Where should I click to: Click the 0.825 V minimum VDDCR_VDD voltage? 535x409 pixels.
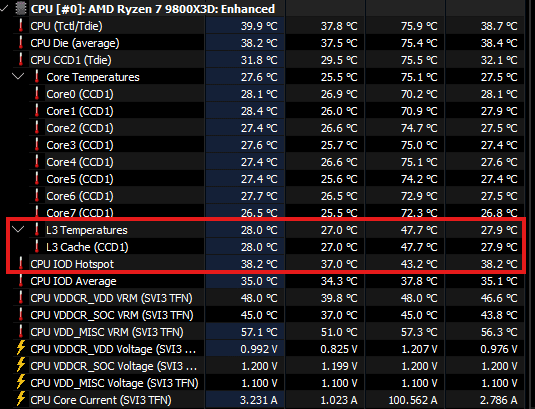tap(339, 349)
